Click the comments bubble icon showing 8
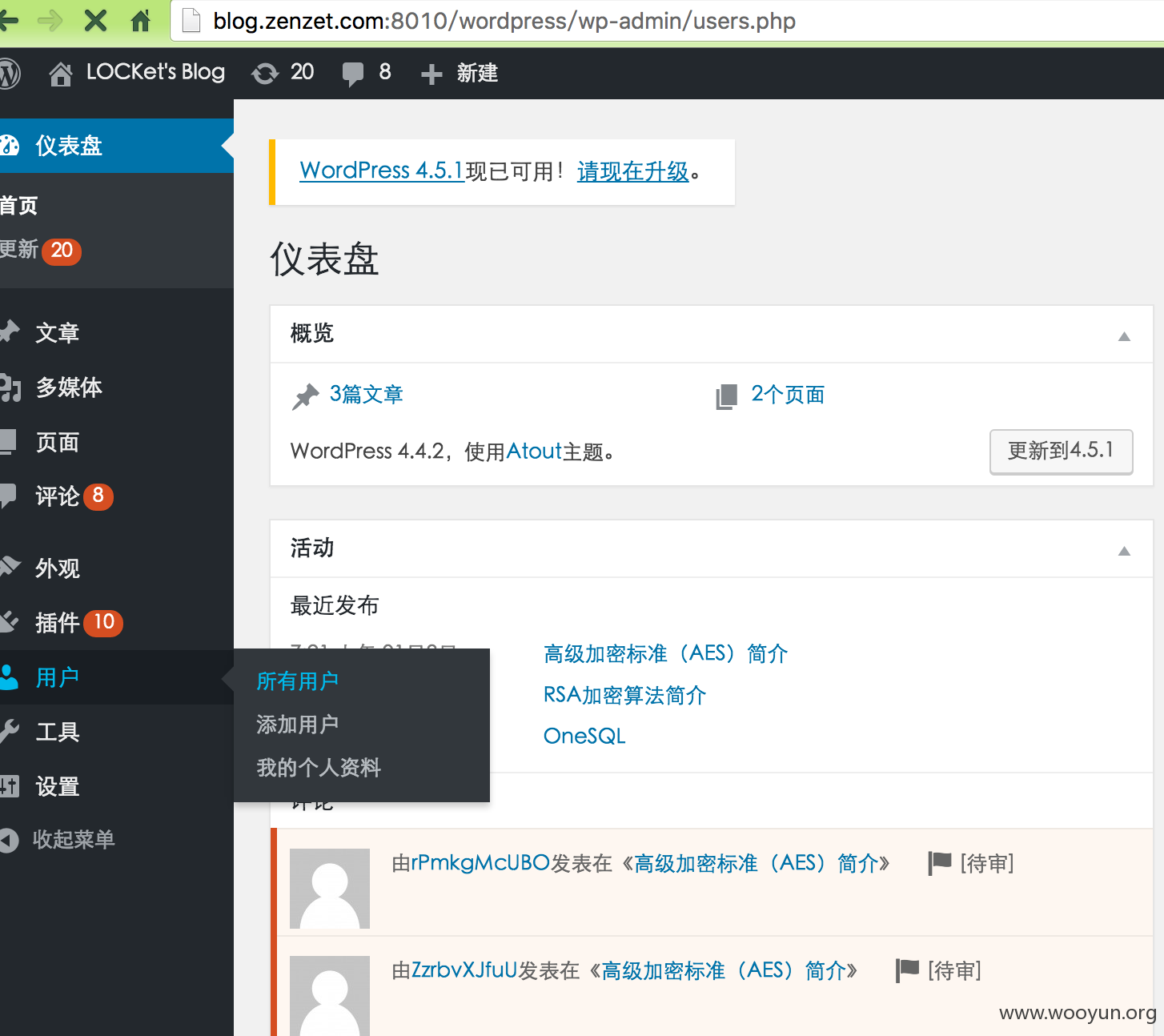The height and width of the screenshot is (1036, 1164). (352, 74)
